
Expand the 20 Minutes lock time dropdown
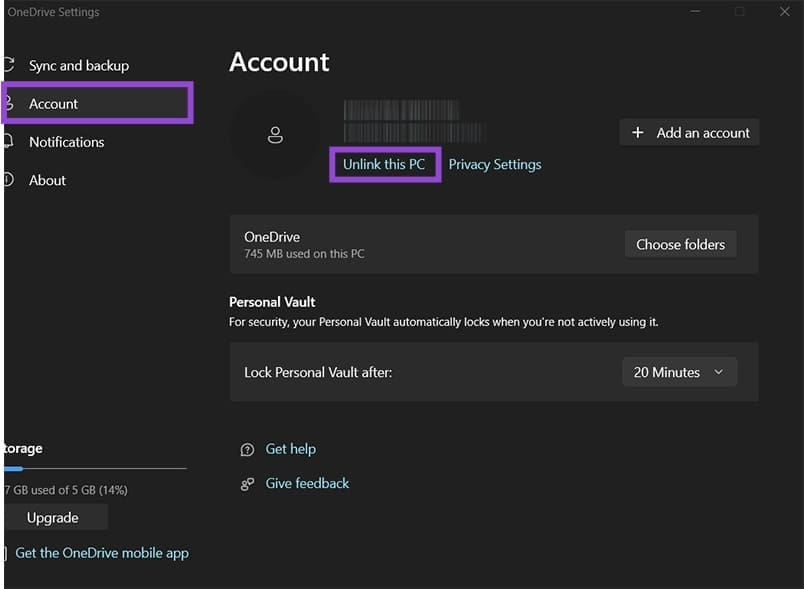point(679,372)
